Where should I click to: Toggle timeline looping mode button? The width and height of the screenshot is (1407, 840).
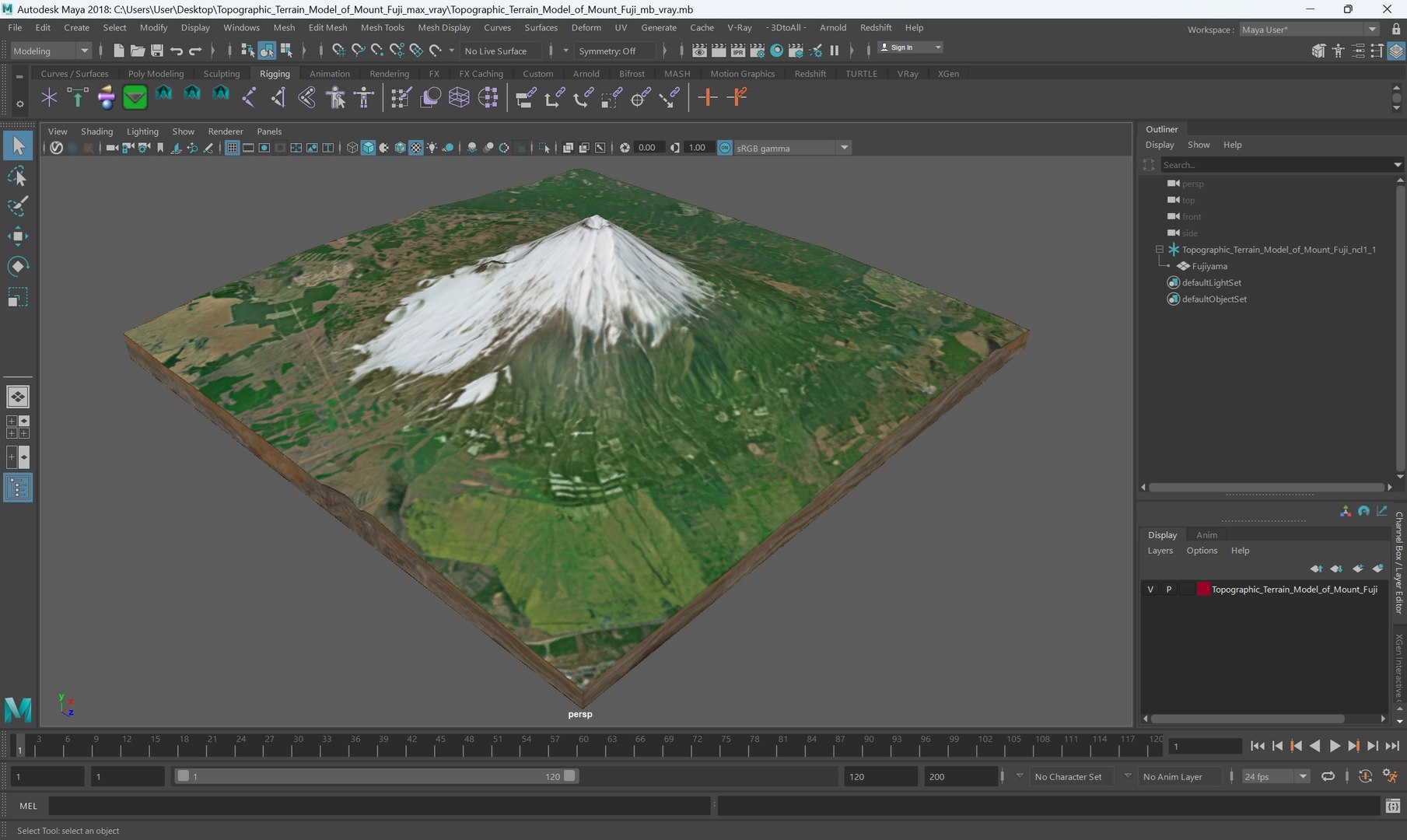point(1328,776)
